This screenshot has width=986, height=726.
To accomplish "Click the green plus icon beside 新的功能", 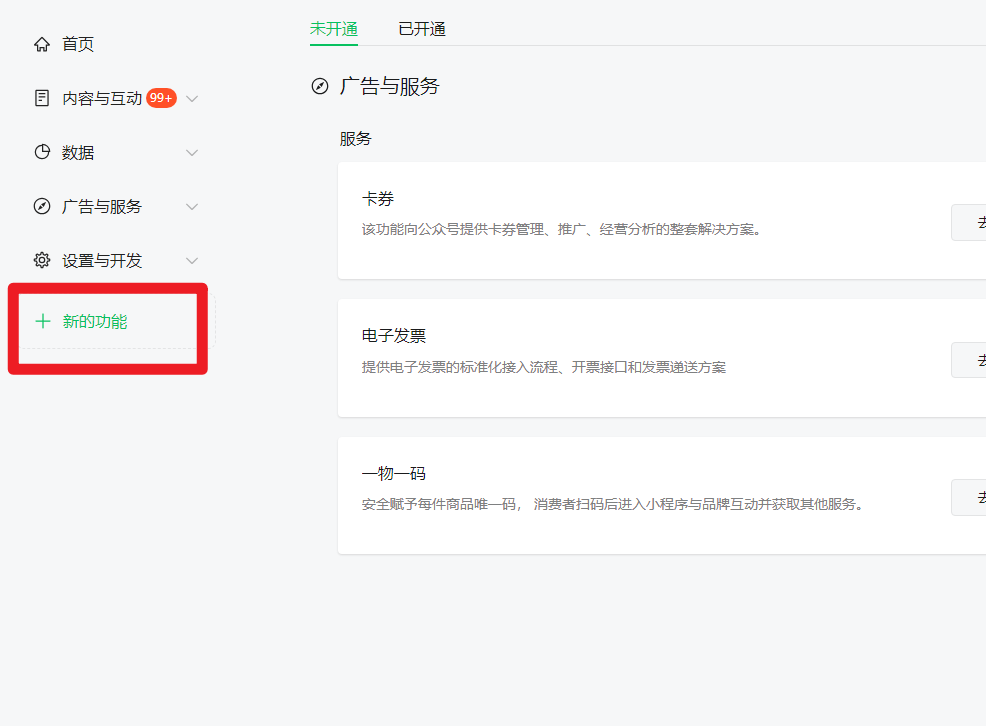I will [43, 321].
